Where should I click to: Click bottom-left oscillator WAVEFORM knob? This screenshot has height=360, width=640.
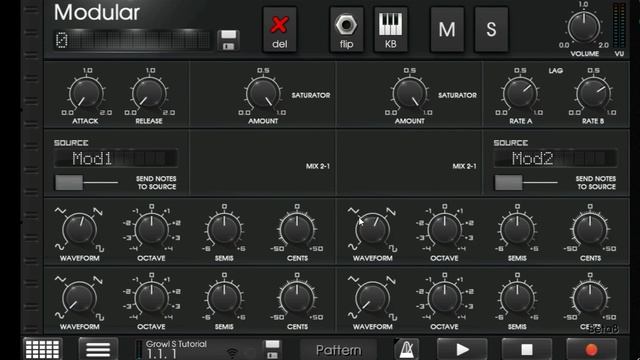pos(80,298)
